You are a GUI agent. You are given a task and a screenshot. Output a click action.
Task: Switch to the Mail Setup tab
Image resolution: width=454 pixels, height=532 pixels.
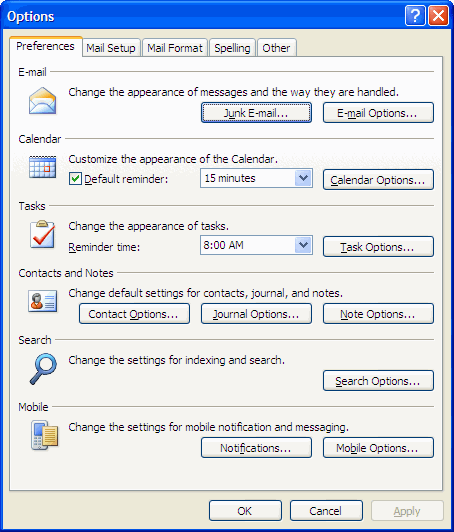(111, 48)
